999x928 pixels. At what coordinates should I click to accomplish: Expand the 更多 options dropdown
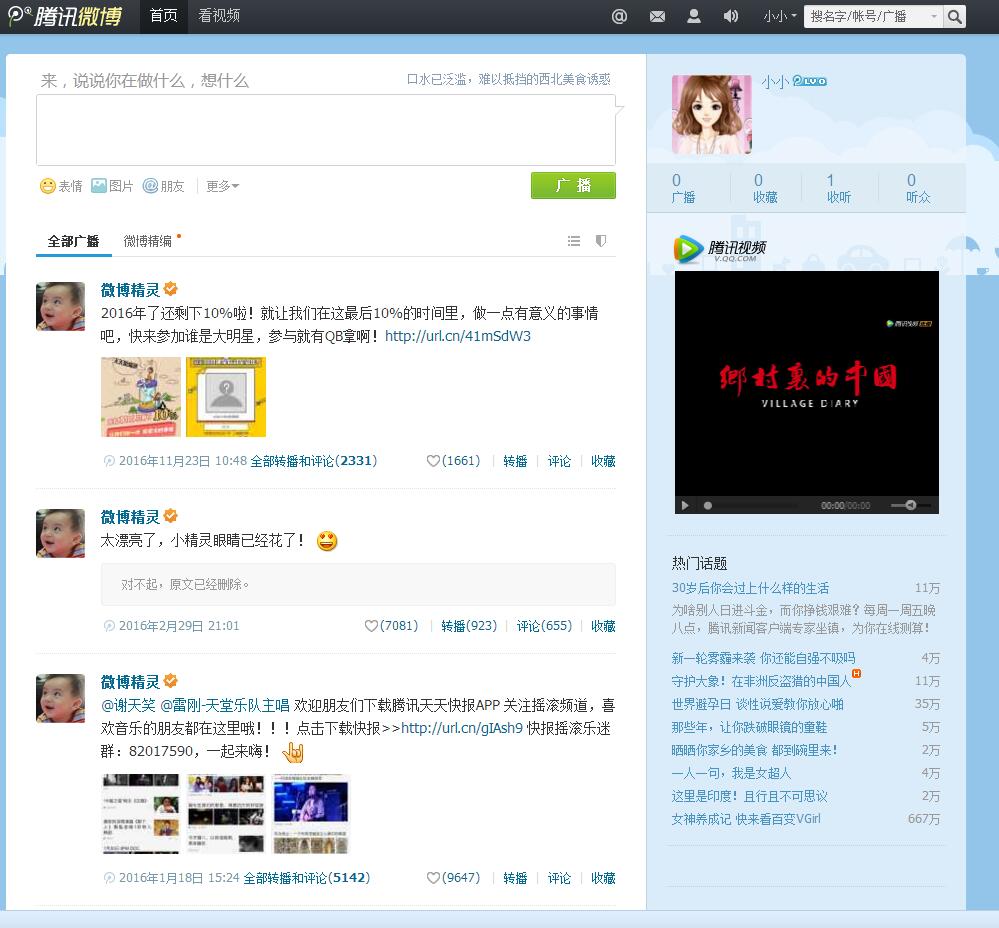222,186
